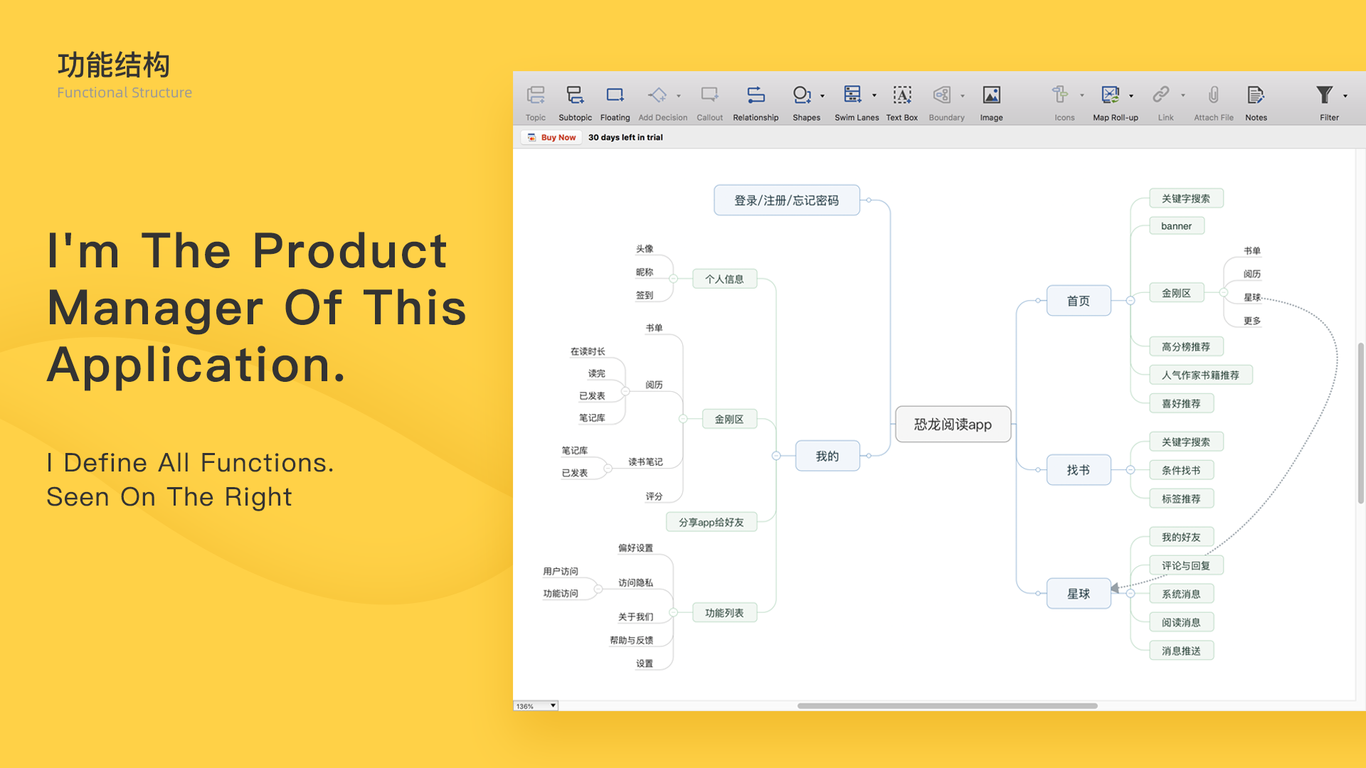Image resolution: width=1366 pixels, height=768 pixels.
Task: Open the Filter dropdown arrow
Action: click(x=1346, y=96)
